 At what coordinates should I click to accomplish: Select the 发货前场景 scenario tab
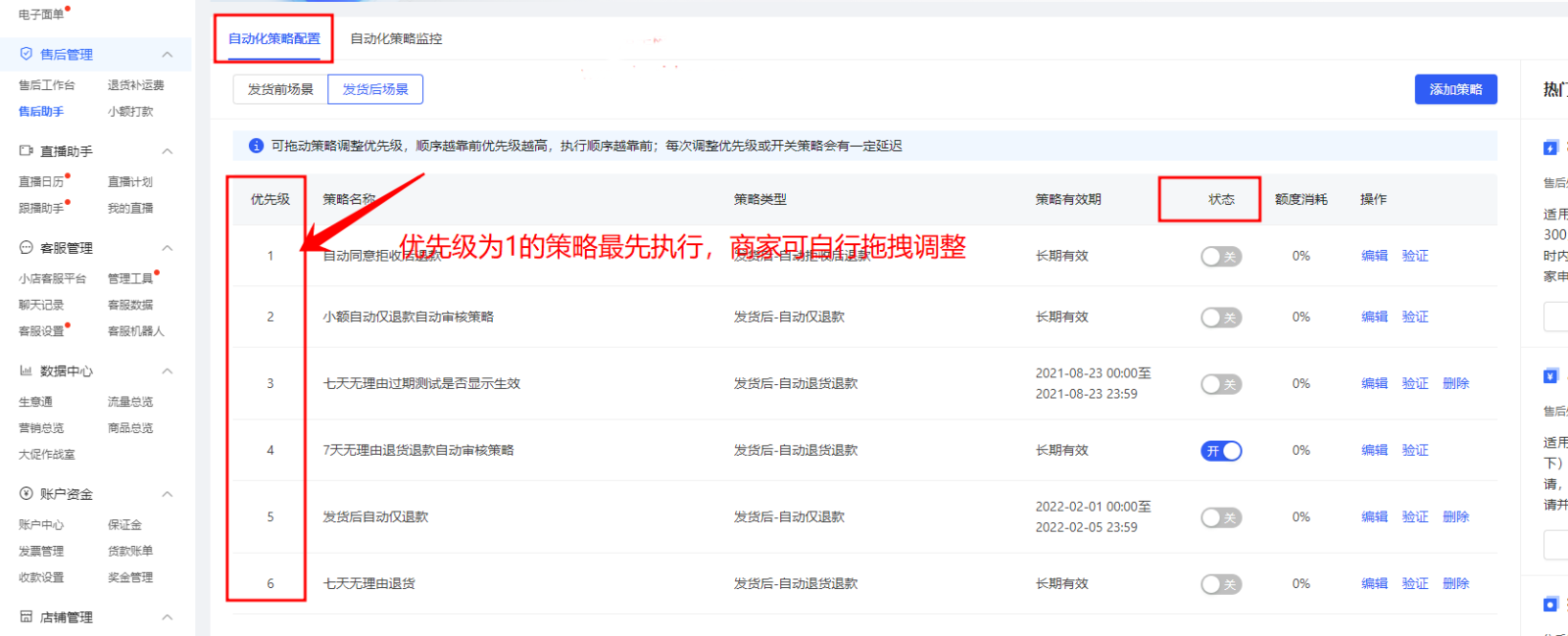[280, 89]
